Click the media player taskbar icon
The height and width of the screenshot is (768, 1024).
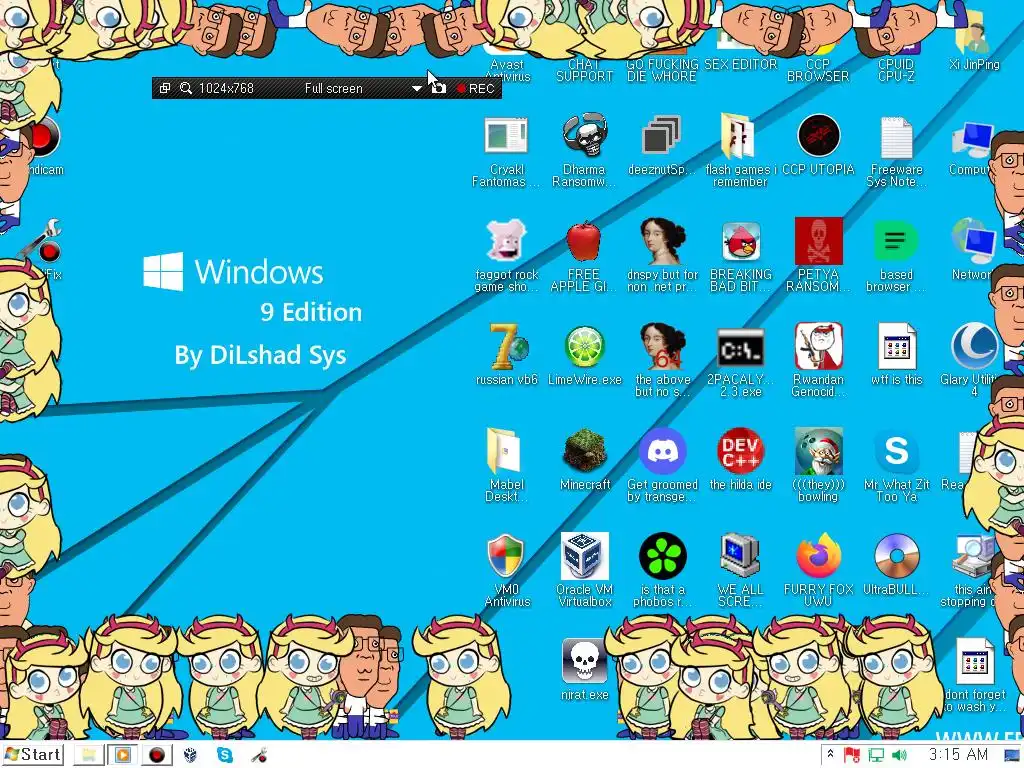tap(122, 755)
